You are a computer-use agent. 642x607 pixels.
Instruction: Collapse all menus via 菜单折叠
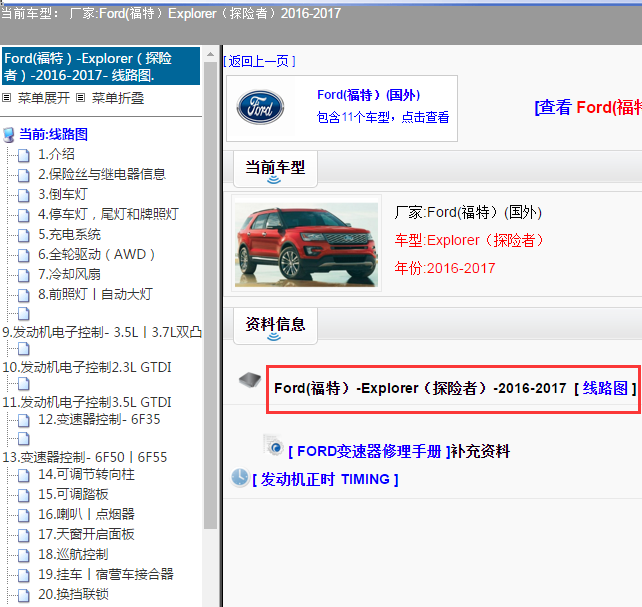point(118,98)
